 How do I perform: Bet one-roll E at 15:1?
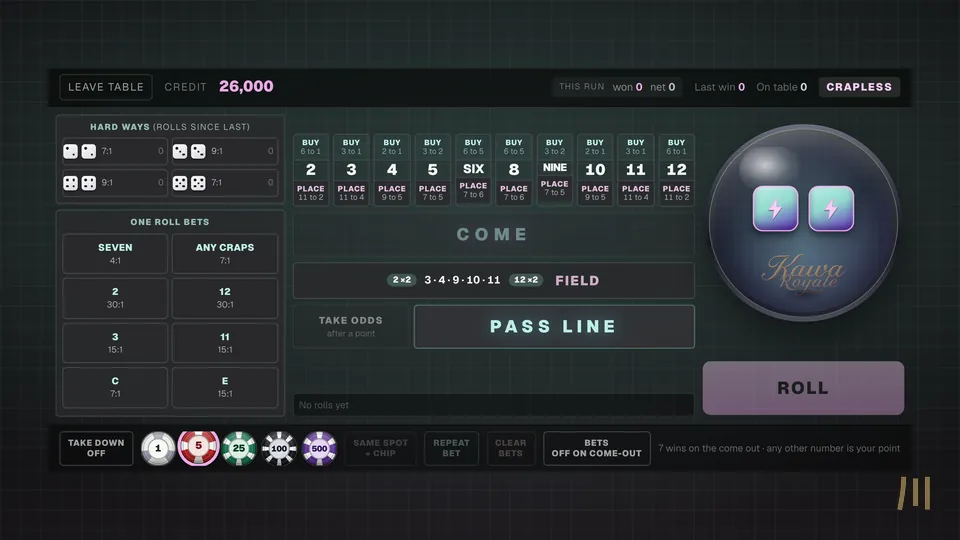pyautogui.click(x=225, y=388)
